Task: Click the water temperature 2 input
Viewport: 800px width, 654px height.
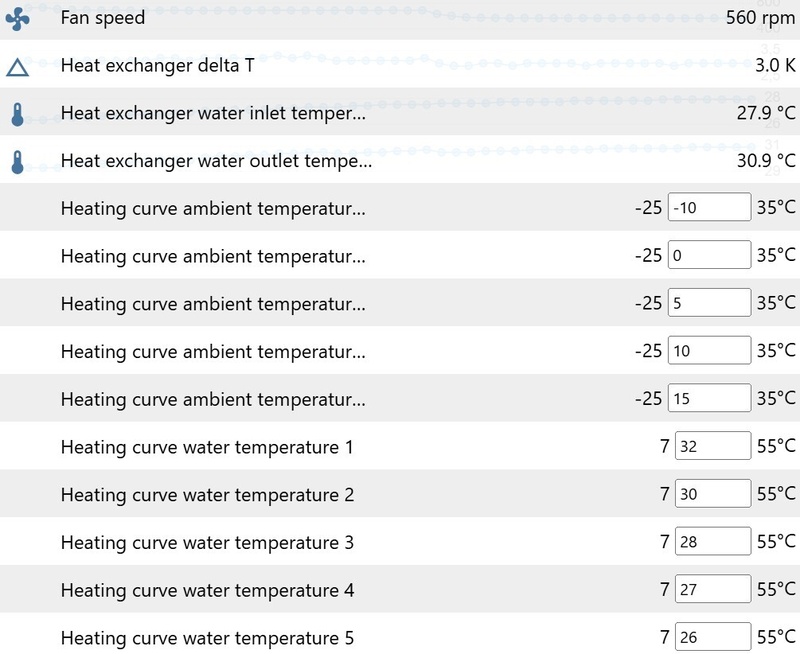Action: pyautogui.click(x=712, y=494)
